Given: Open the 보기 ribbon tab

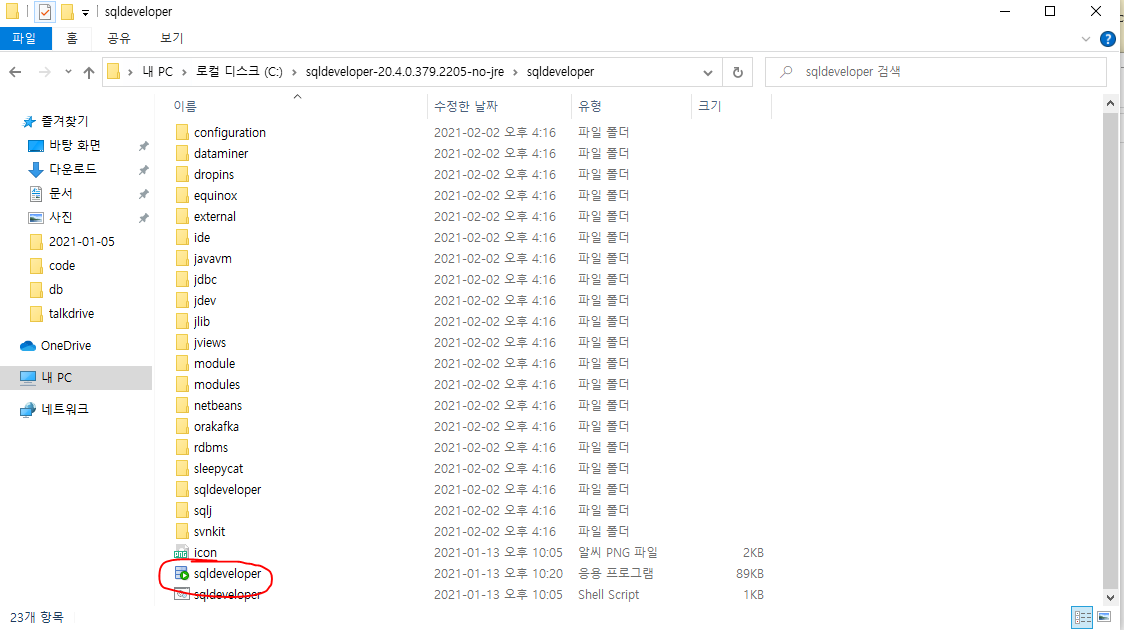Looking at the screenshot, I should (x=171, y=38).
